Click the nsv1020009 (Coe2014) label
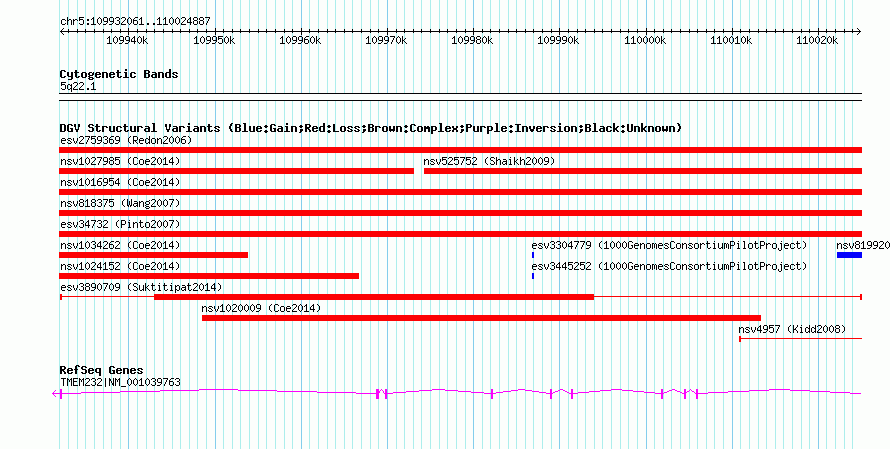 (261, 308)
